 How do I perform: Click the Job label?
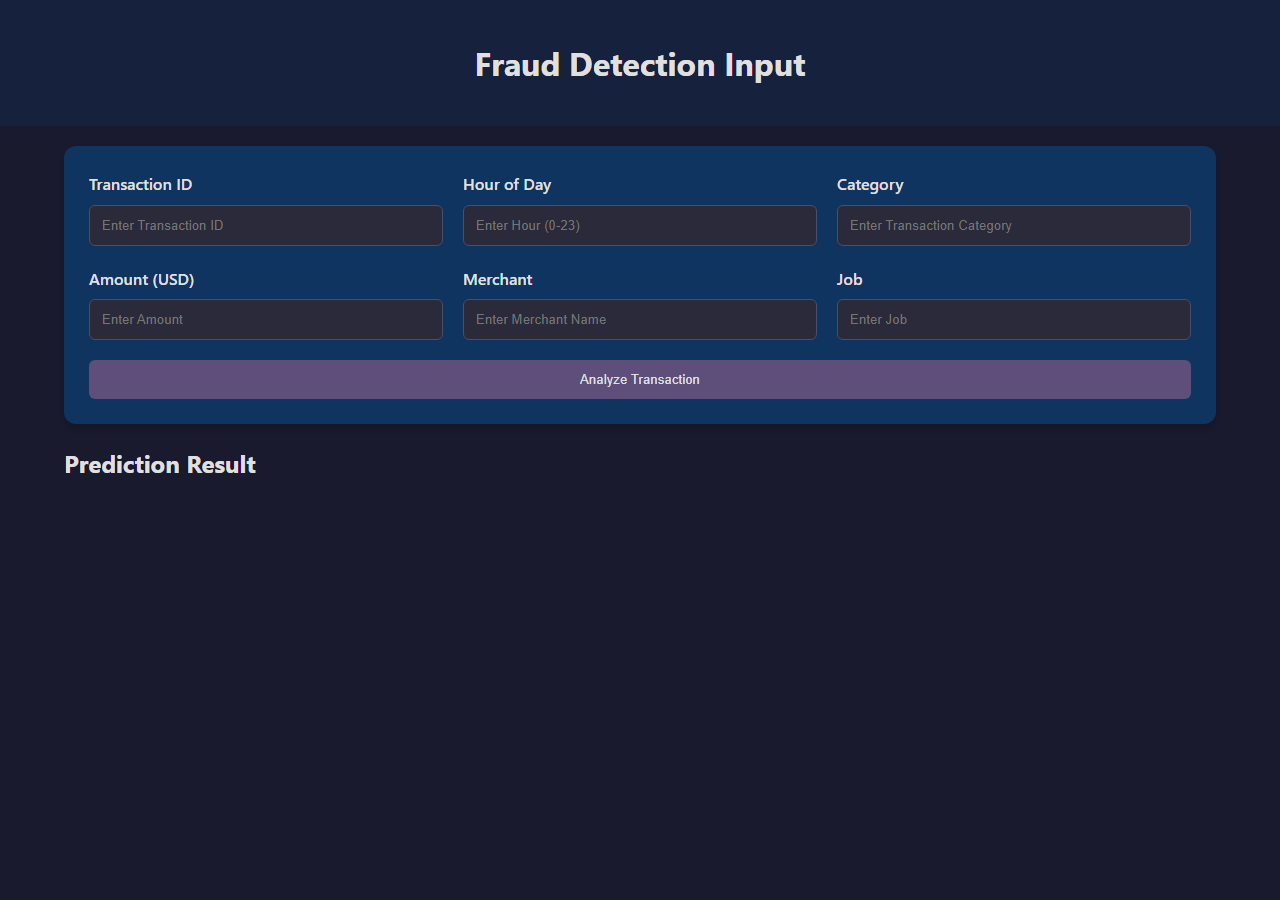(850, 280)
